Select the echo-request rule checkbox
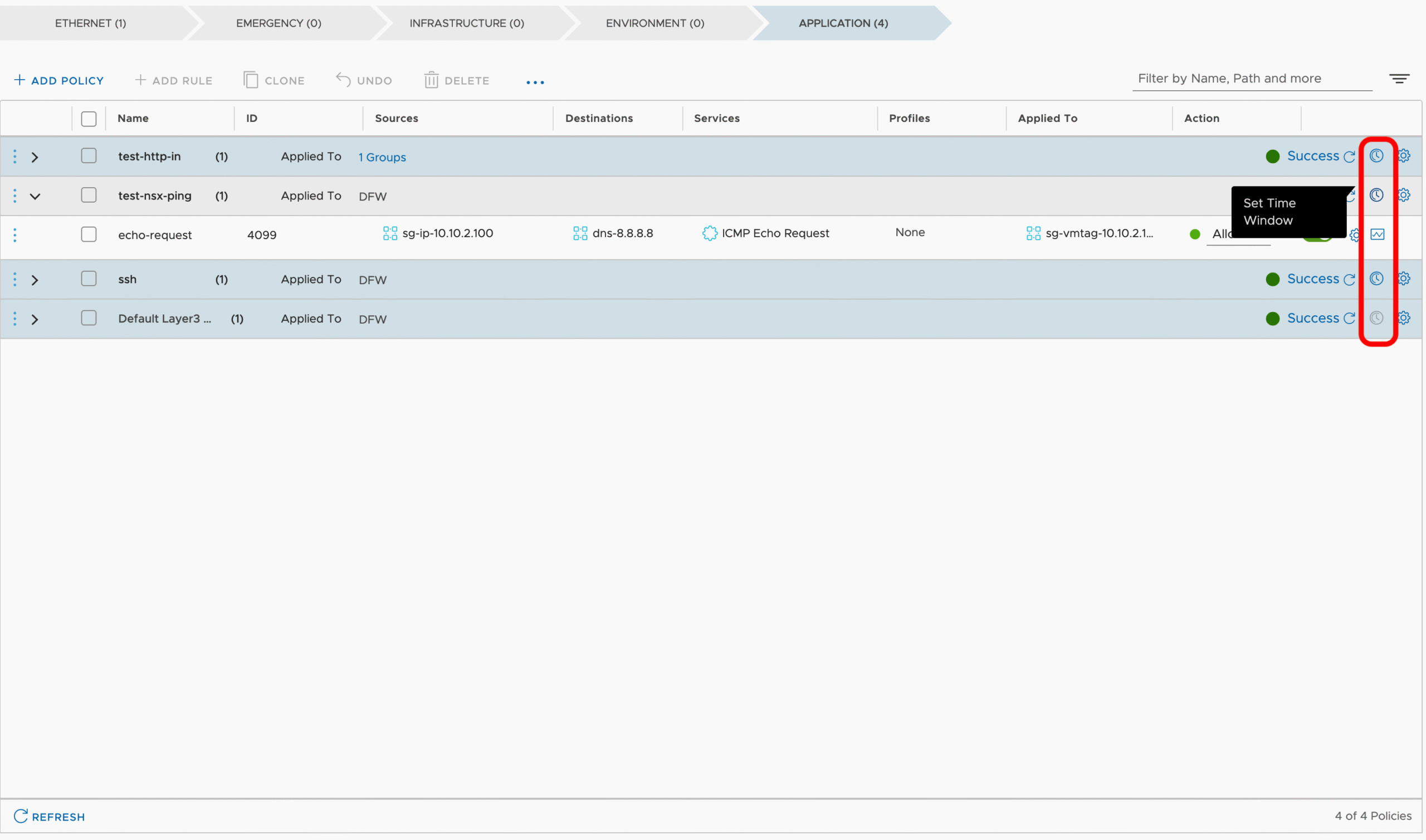Viewport: 1426px width, 840px height. point(89,235)
